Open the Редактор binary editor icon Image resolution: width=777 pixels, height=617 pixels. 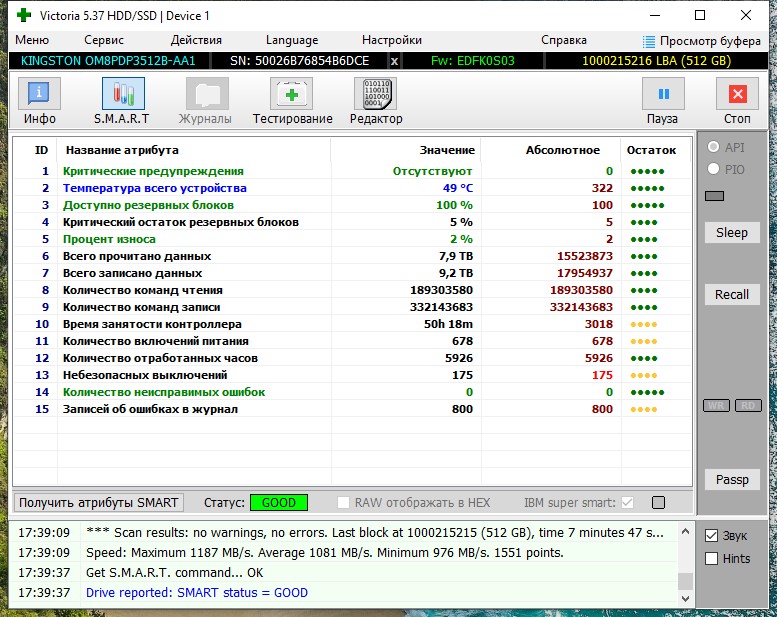point(376,94)
